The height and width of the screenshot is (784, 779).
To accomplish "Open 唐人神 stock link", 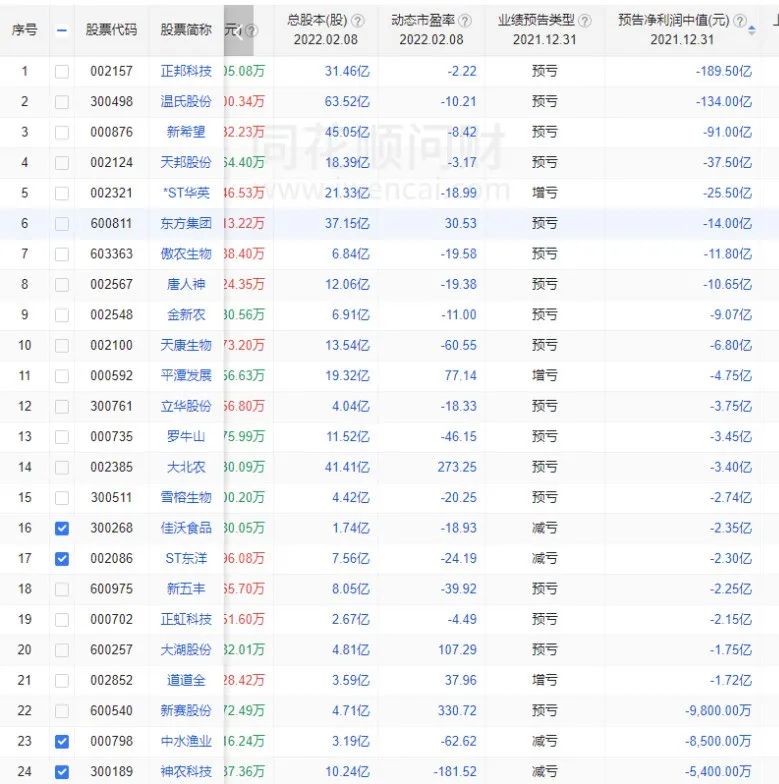I will [x=186, y=284].
